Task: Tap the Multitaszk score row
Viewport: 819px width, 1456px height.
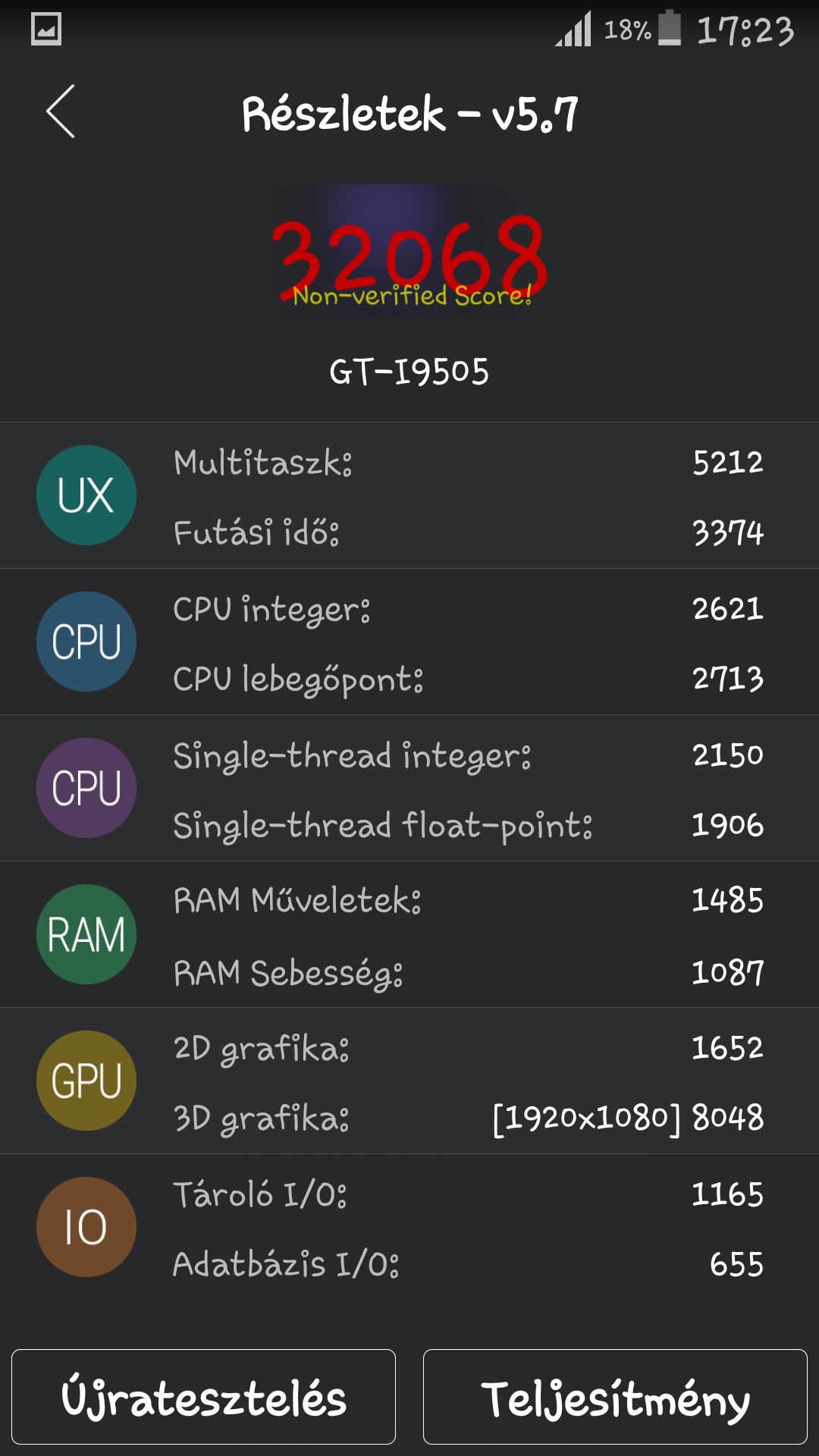Action: tap(469, 463)
